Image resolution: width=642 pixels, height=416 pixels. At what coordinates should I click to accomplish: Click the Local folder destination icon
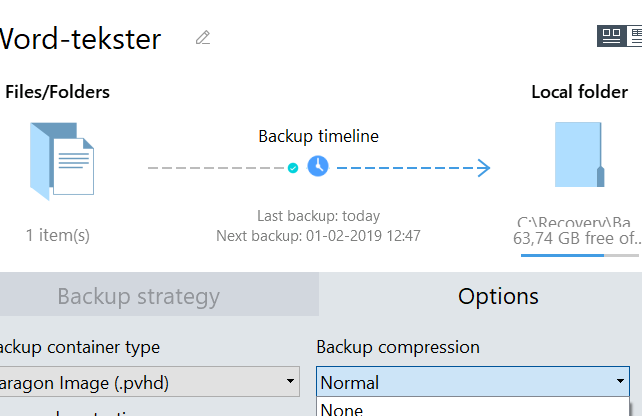pos(579,156)
